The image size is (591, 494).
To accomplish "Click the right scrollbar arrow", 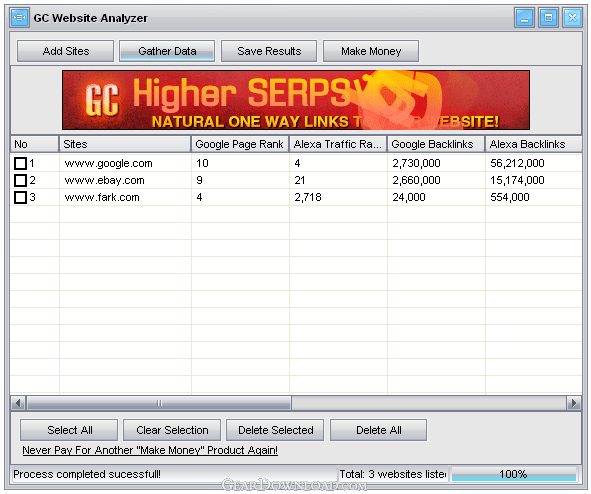I will pos(574,403).
